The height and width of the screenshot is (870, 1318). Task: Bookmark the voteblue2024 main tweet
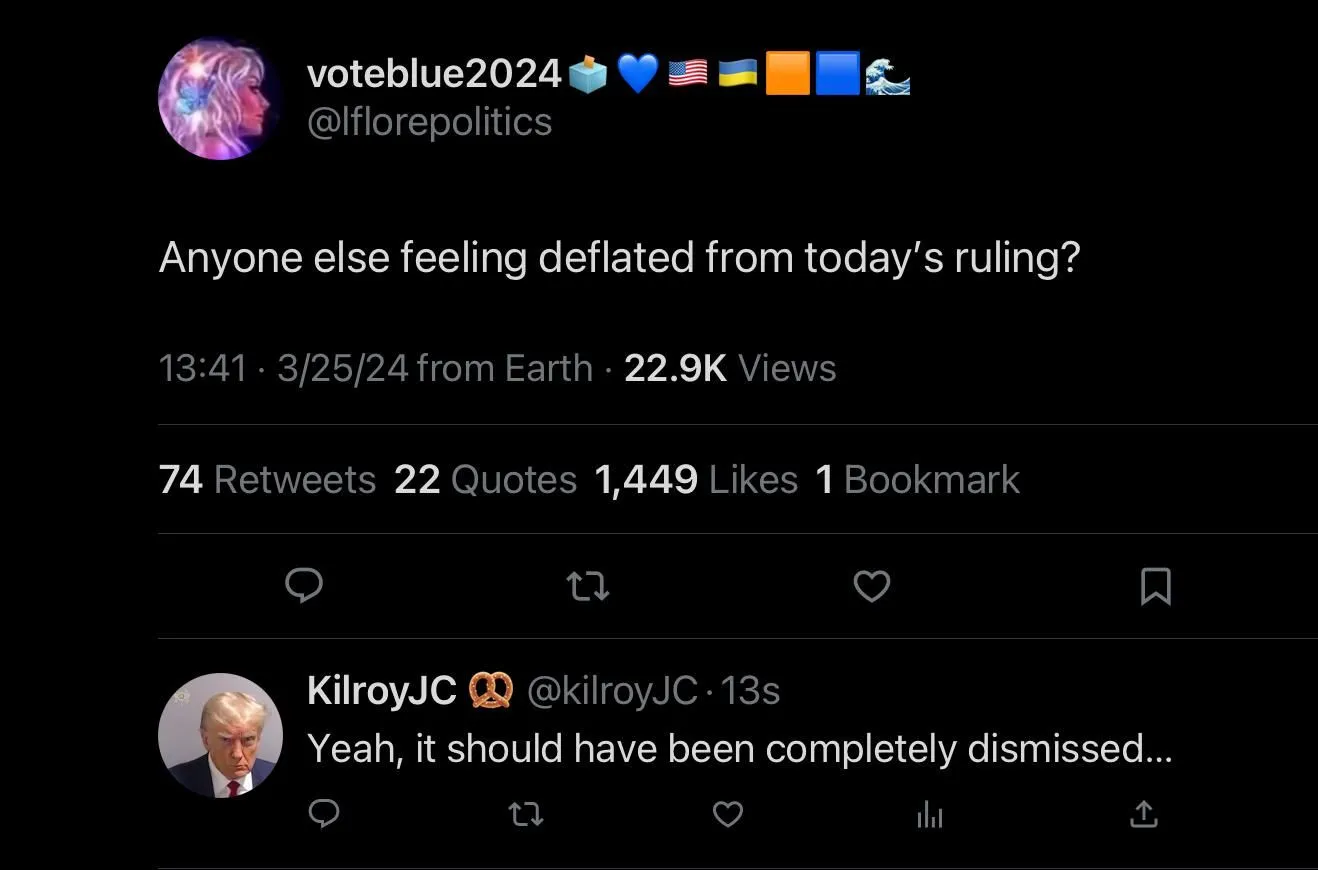[x=1155, y=586]
